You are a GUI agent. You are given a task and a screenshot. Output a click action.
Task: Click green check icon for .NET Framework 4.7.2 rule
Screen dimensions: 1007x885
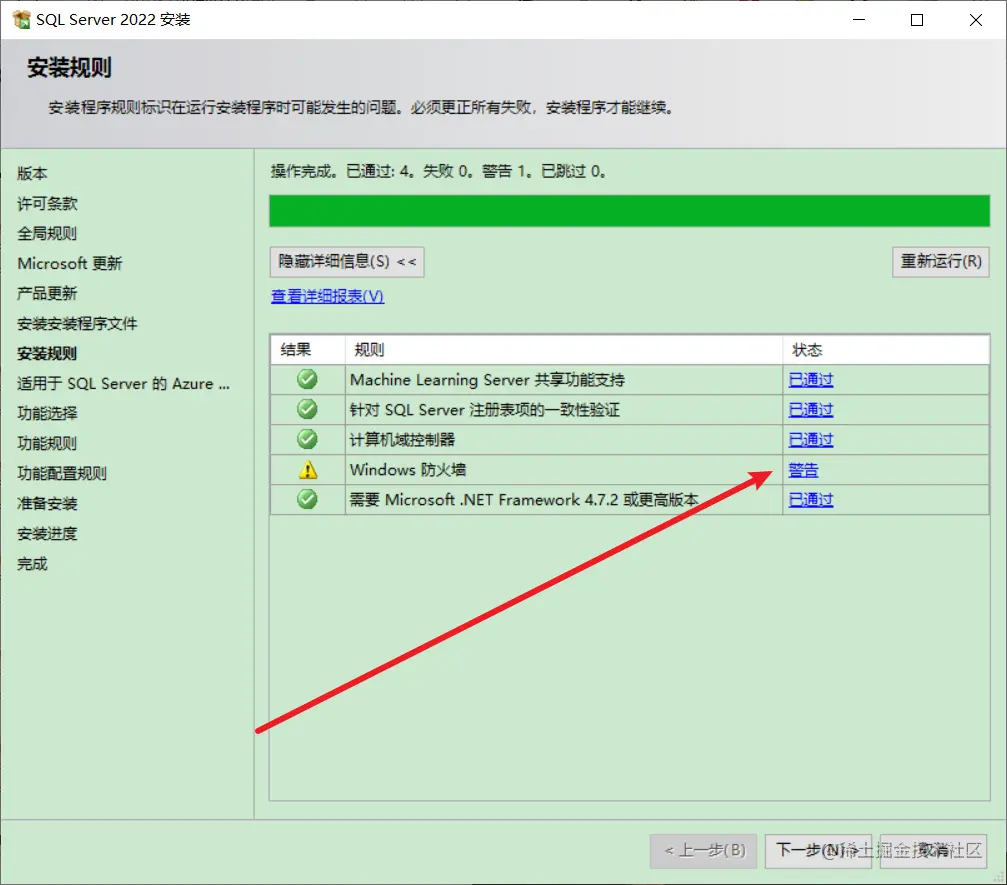tap(308, 499)
